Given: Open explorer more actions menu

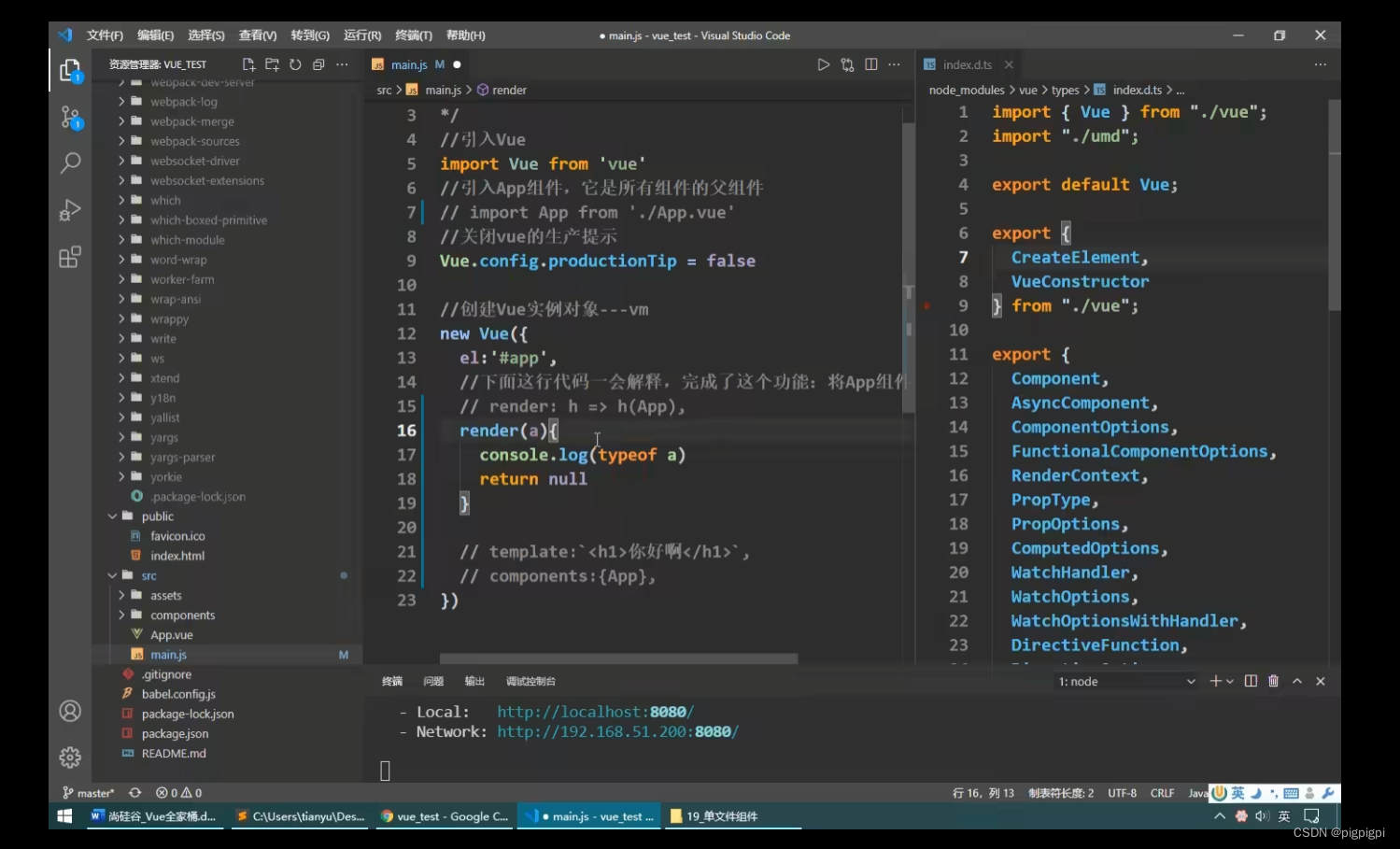Looking at the screenshot, I should [x=342, y=64].
